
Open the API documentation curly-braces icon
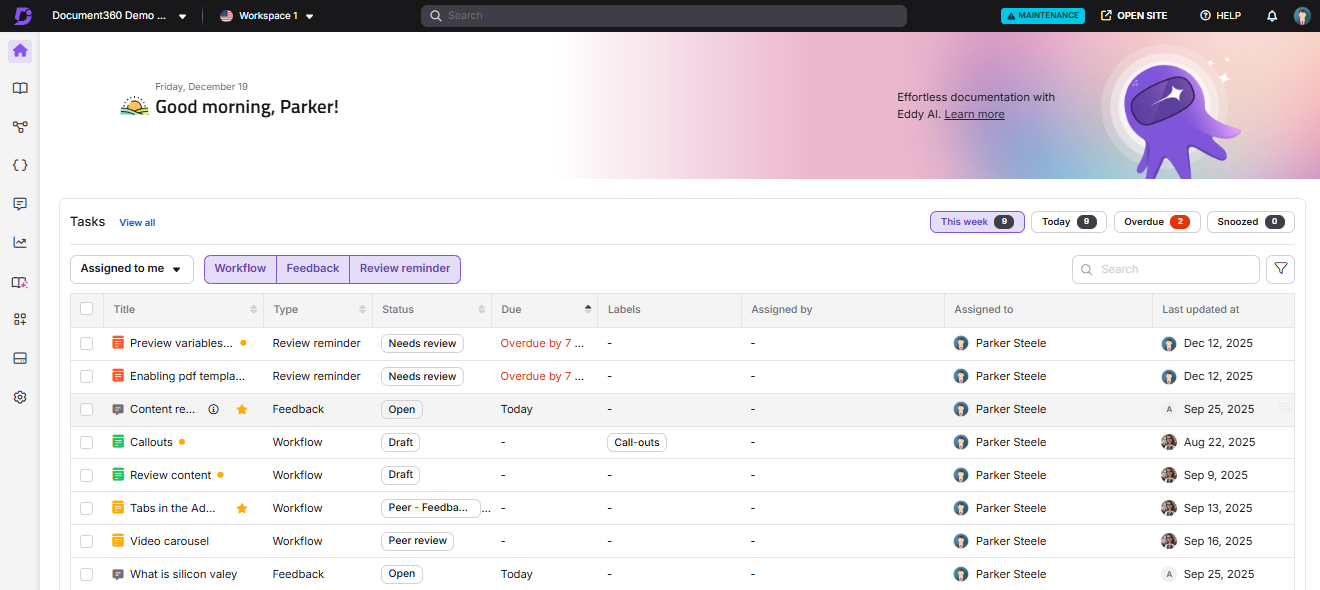pyautogui.click(x=19, y=165)
